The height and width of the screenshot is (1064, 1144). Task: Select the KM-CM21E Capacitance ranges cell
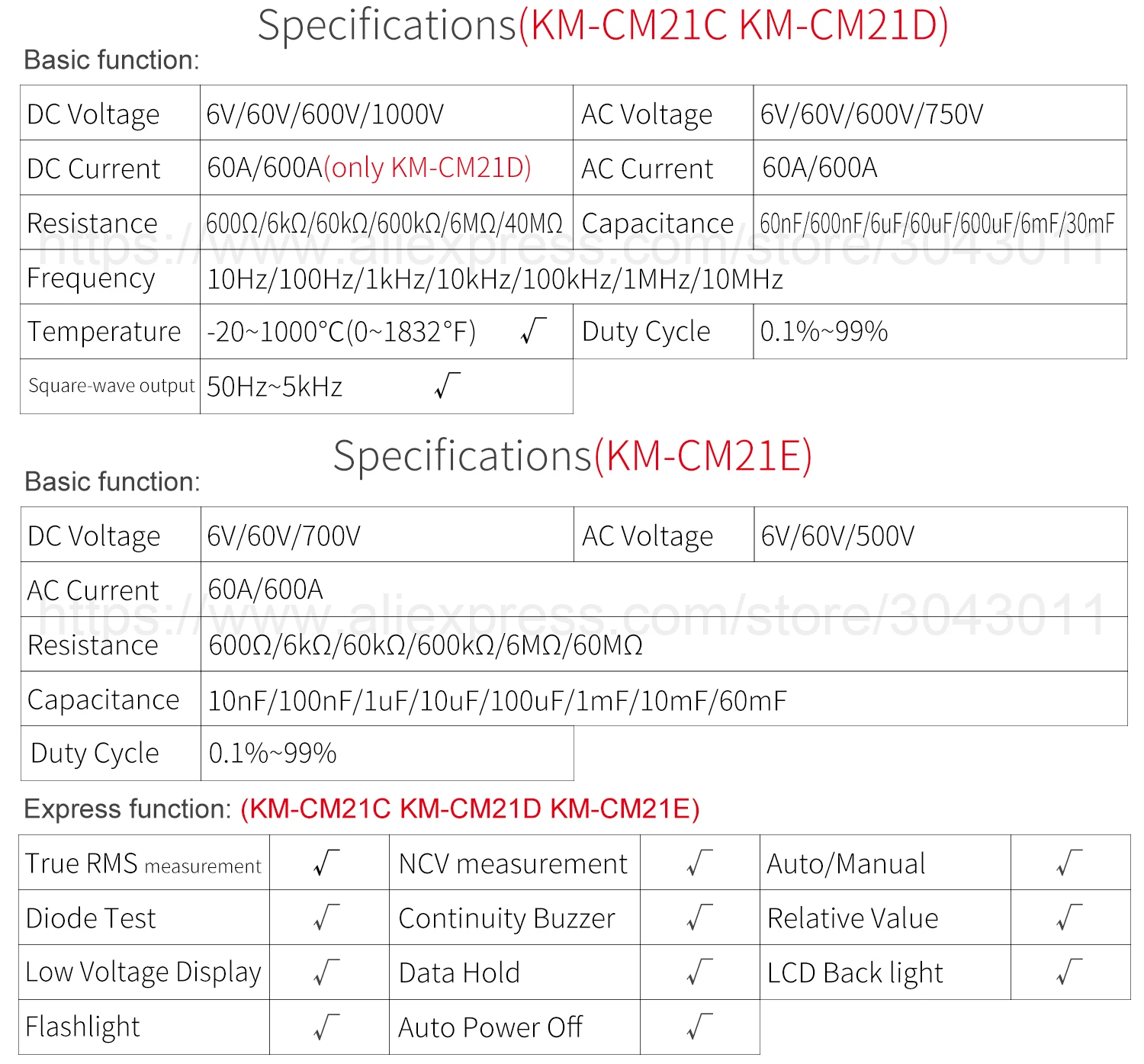click(x=664, y=699)
